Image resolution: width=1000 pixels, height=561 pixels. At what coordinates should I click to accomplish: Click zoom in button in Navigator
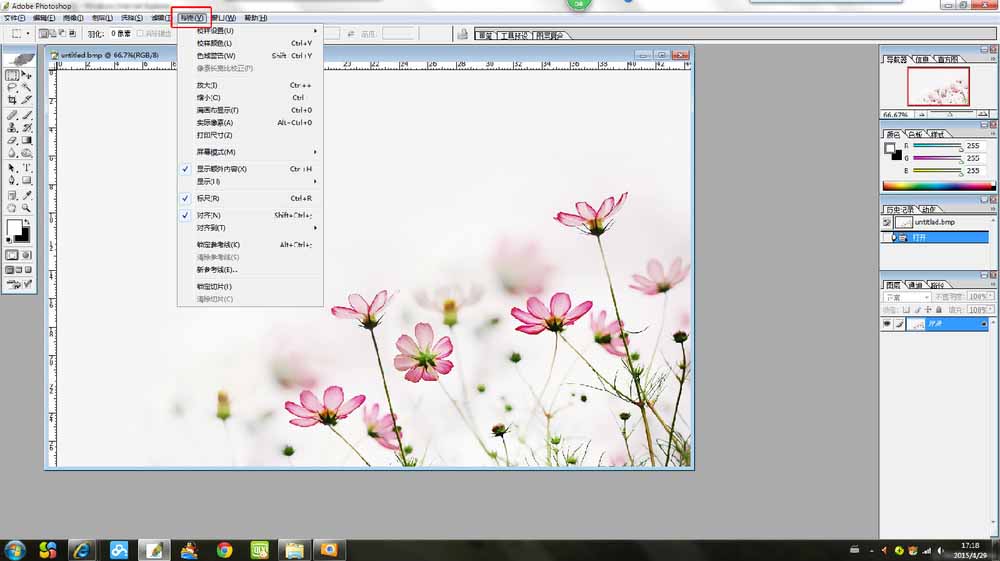click(983, 115)
